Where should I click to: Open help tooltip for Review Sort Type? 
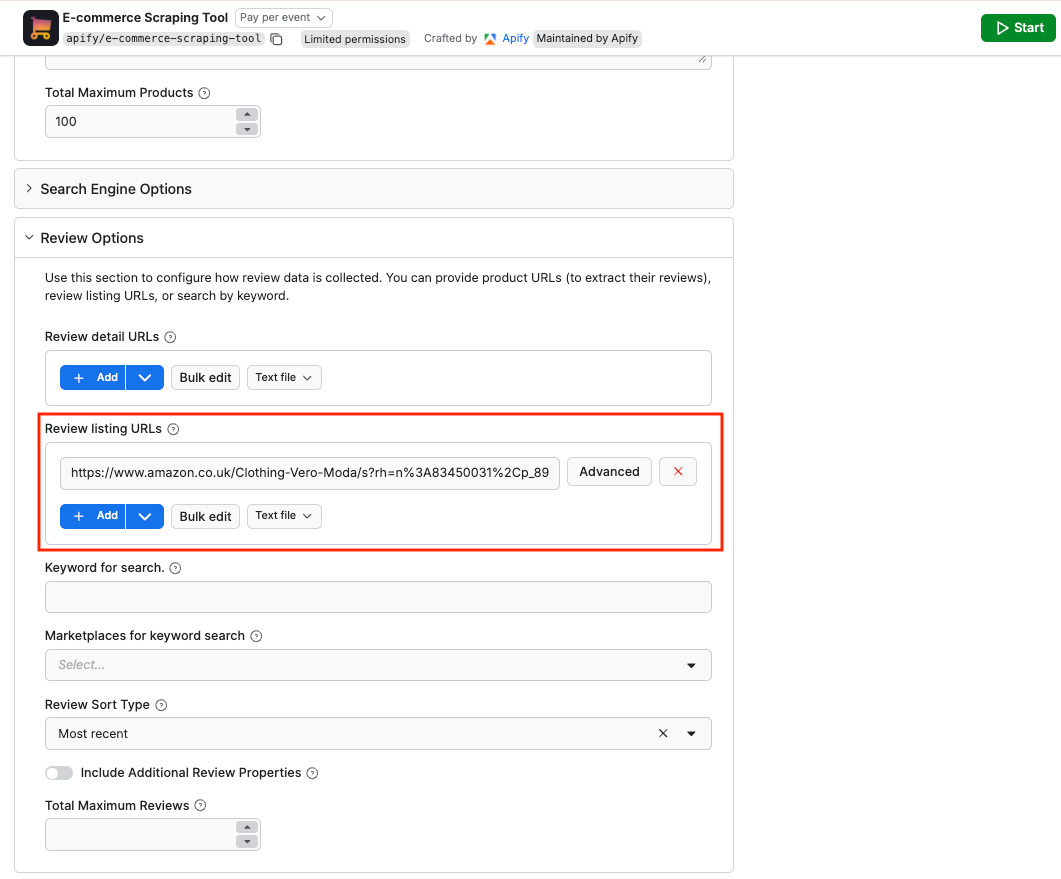pyautogui.click(x=163, y=704)
